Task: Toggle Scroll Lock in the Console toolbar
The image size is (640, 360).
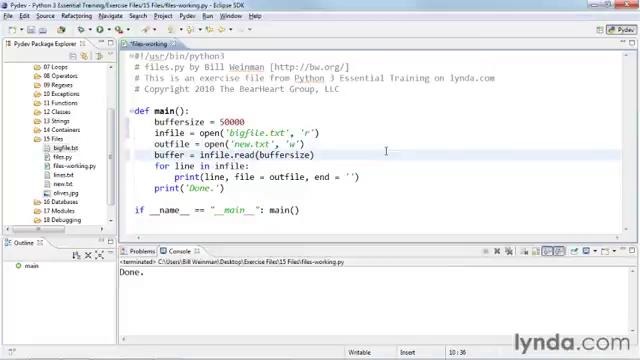Action: point(536,251)
